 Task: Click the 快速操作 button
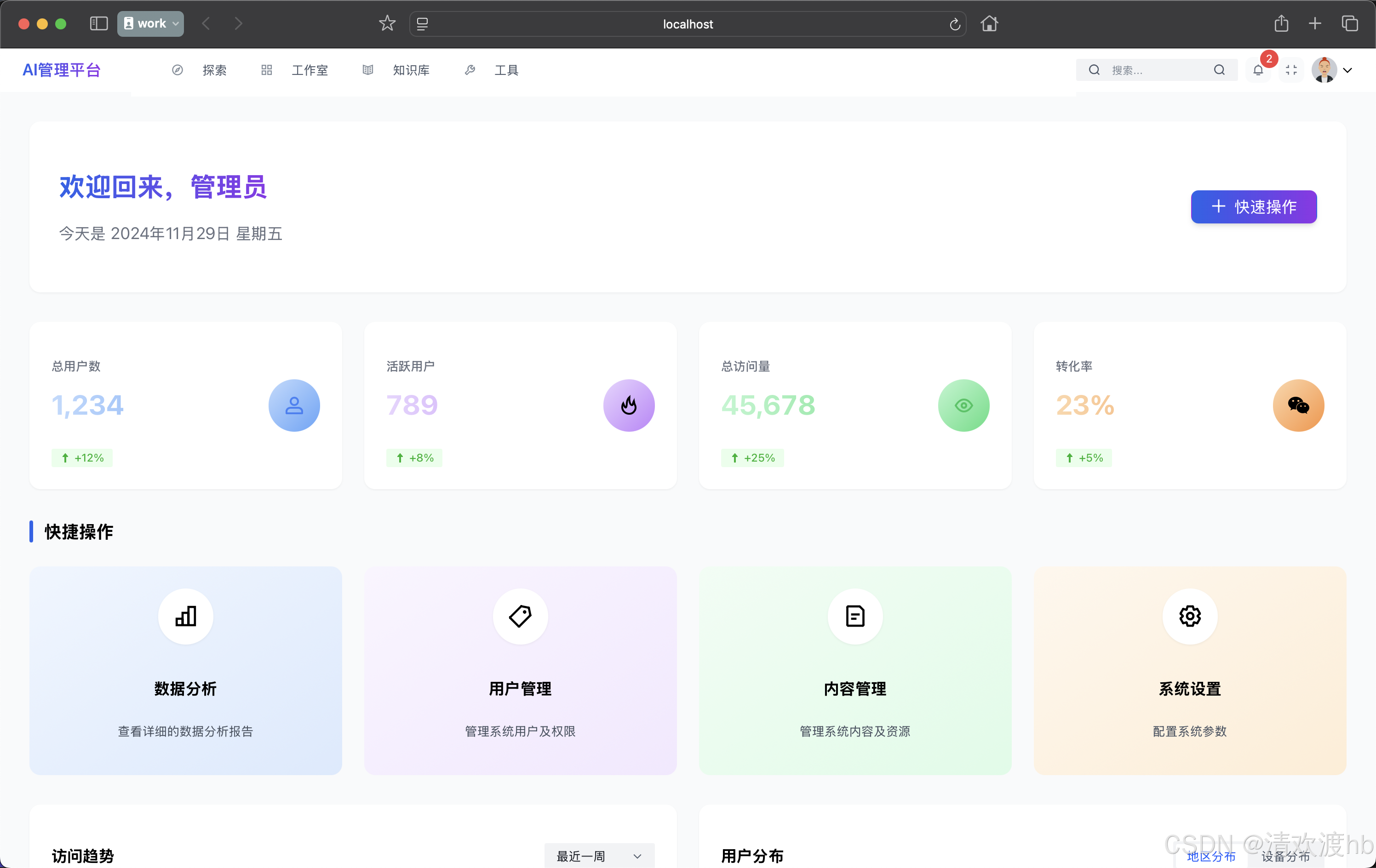[x=1253, y=207]
